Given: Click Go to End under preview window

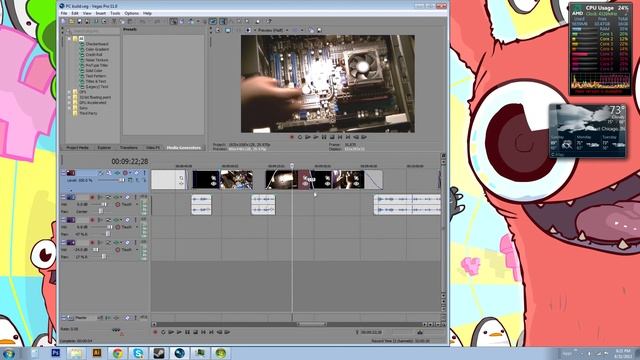Looking at the screenshot, I should coord(348,138).
